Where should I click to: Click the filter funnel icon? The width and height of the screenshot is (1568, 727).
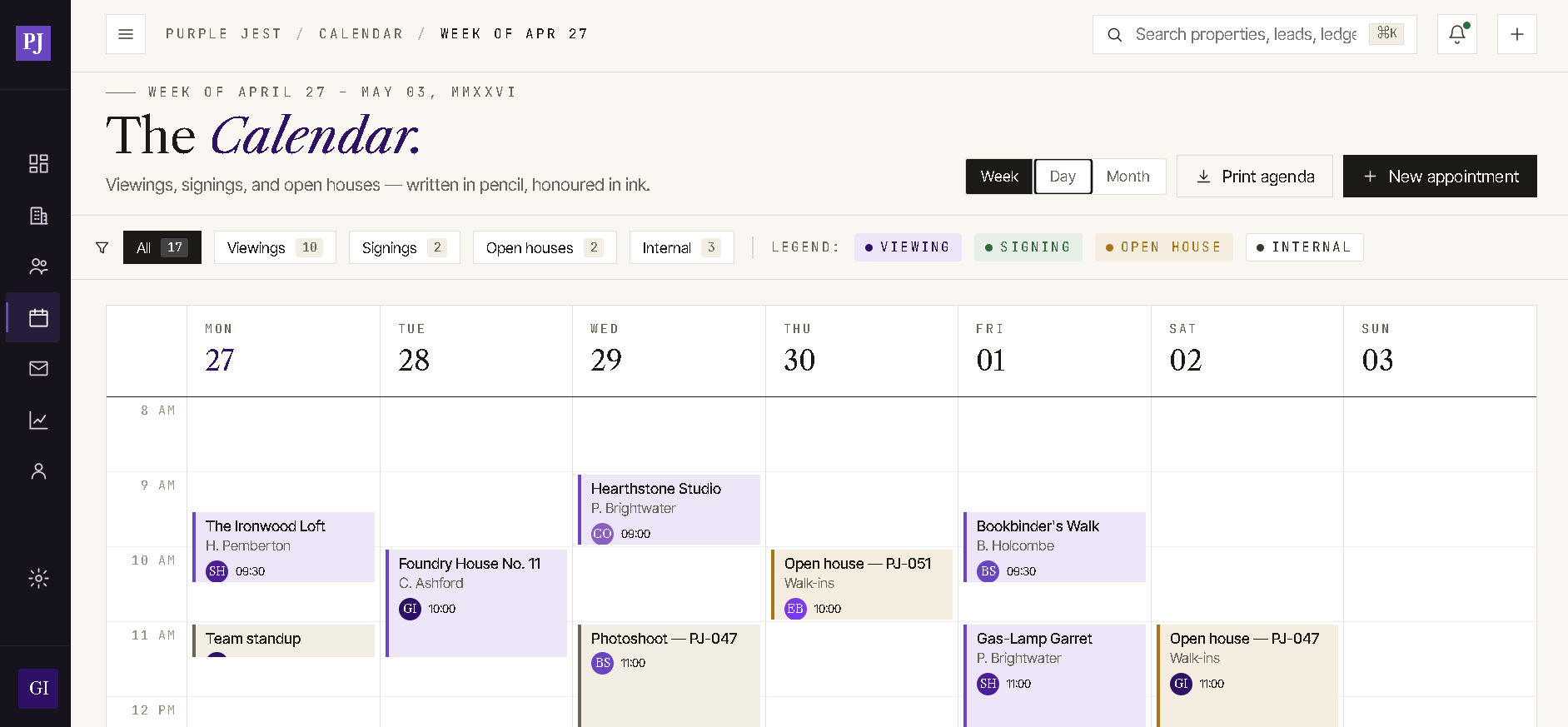[102, 247]
